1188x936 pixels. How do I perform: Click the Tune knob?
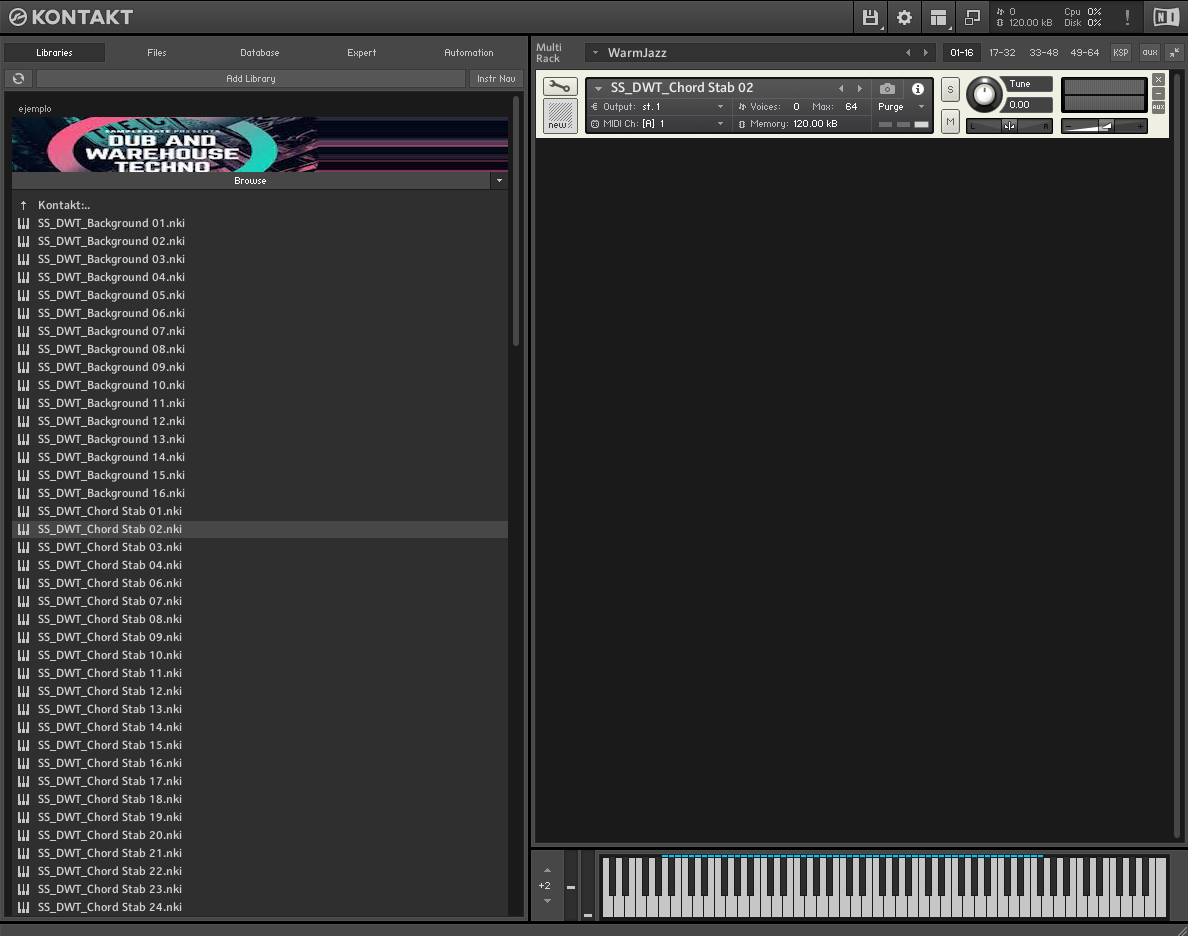click(984, 94)
